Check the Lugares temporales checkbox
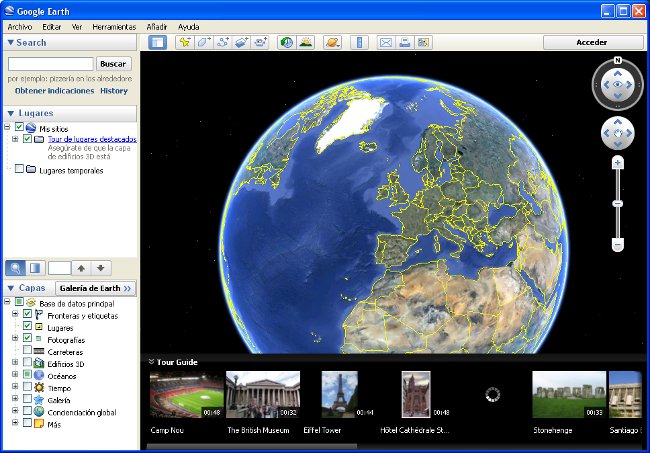This screenshot has height=453, width=650. 19,168
